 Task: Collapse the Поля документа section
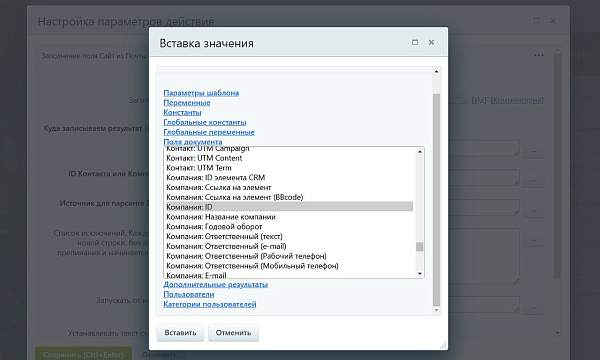coord(193,142)
